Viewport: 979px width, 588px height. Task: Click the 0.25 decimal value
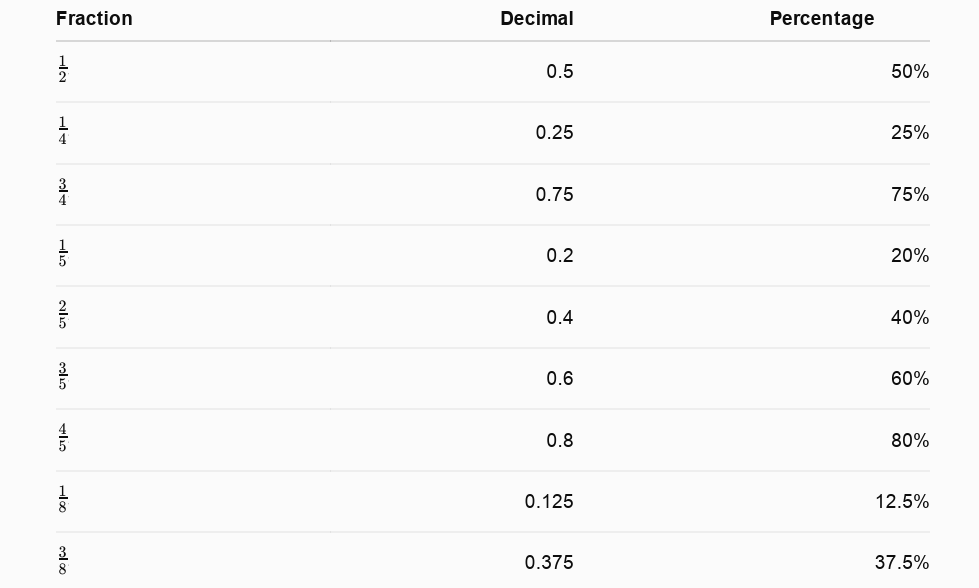tap(554, 132)
